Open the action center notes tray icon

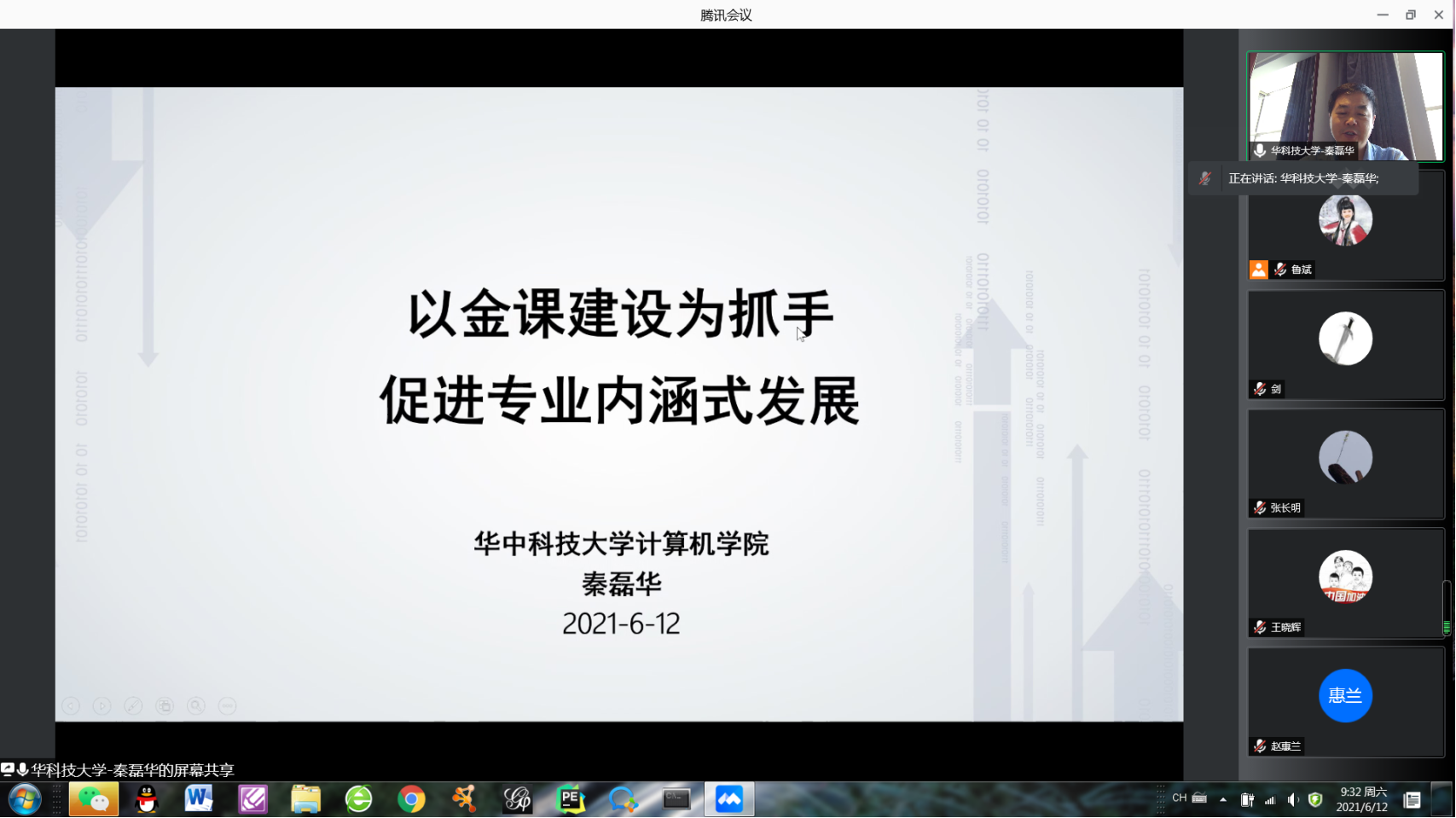coord(1412,800)
